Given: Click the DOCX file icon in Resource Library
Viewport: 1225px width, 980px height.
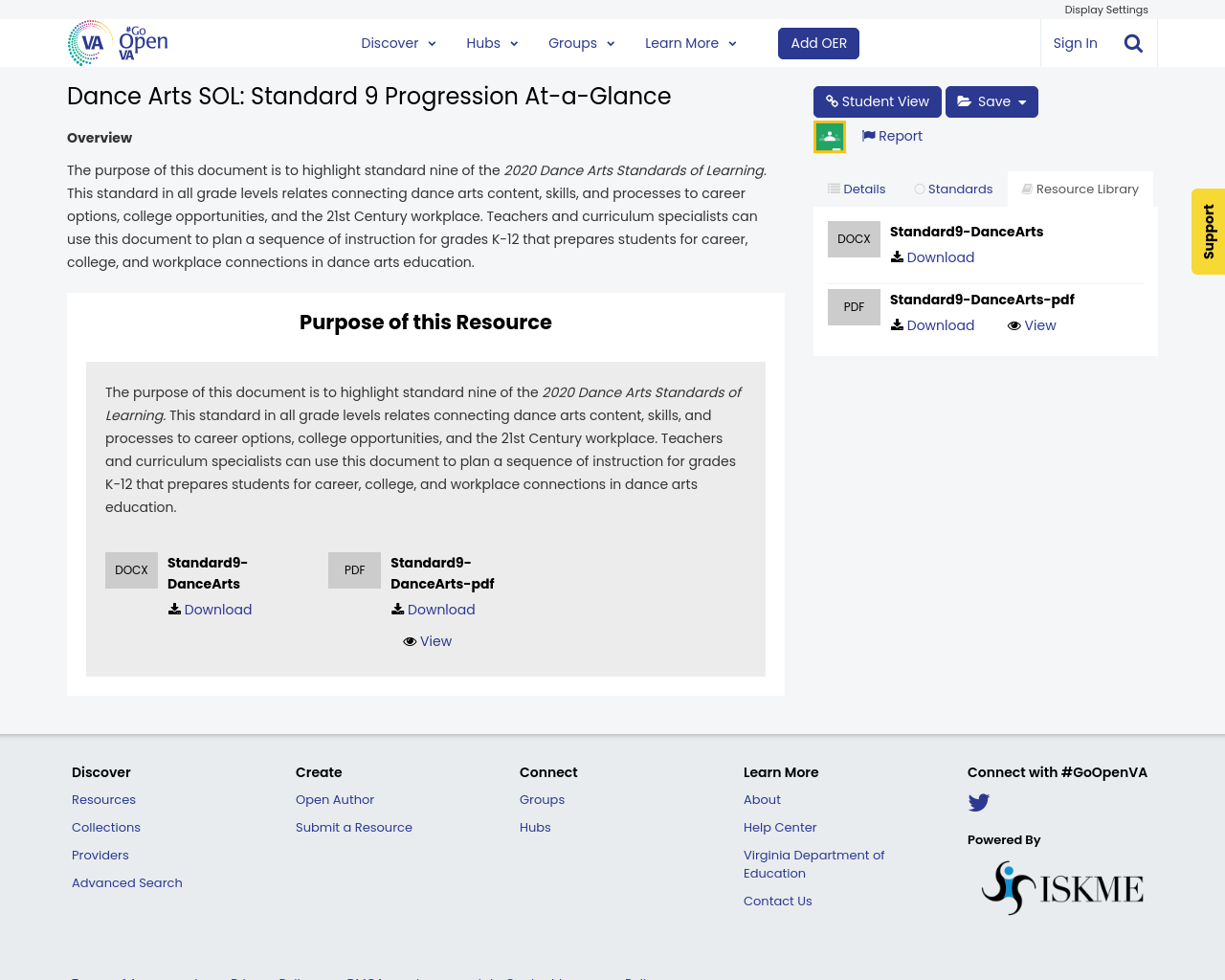Looking at the screenshot, I should tap(854, 237).
